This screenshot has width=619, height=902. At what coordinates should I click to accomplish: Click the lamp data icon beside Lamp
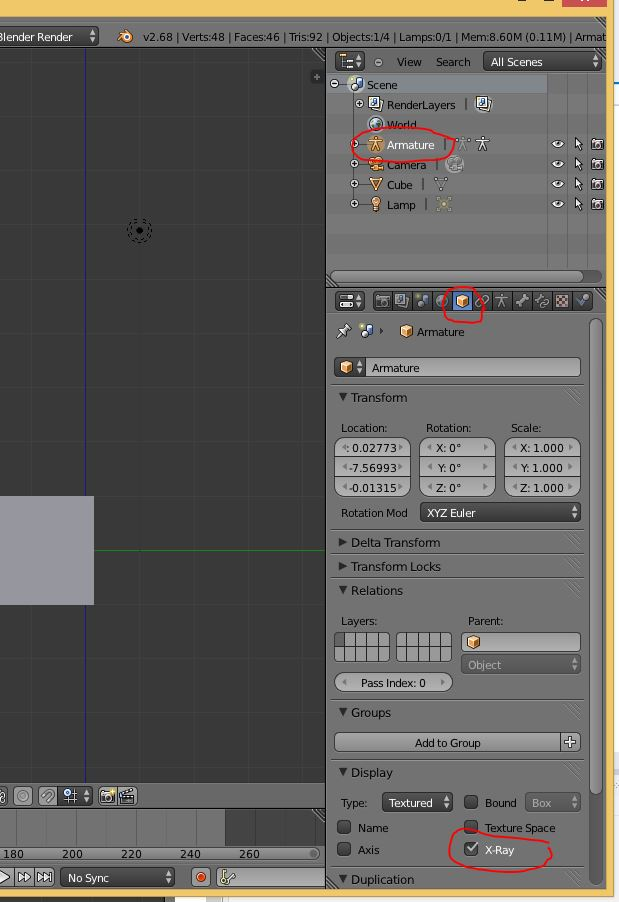point(444,204)
